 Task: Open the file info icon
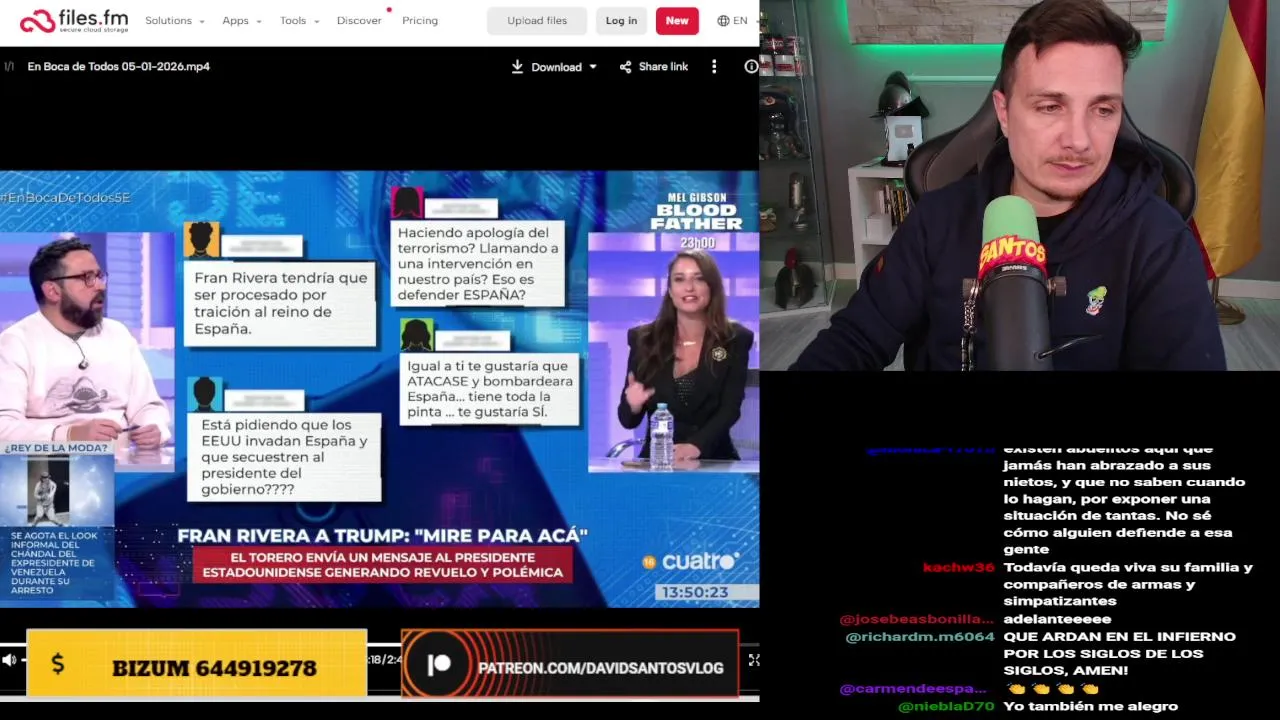(x=751, y=67)
